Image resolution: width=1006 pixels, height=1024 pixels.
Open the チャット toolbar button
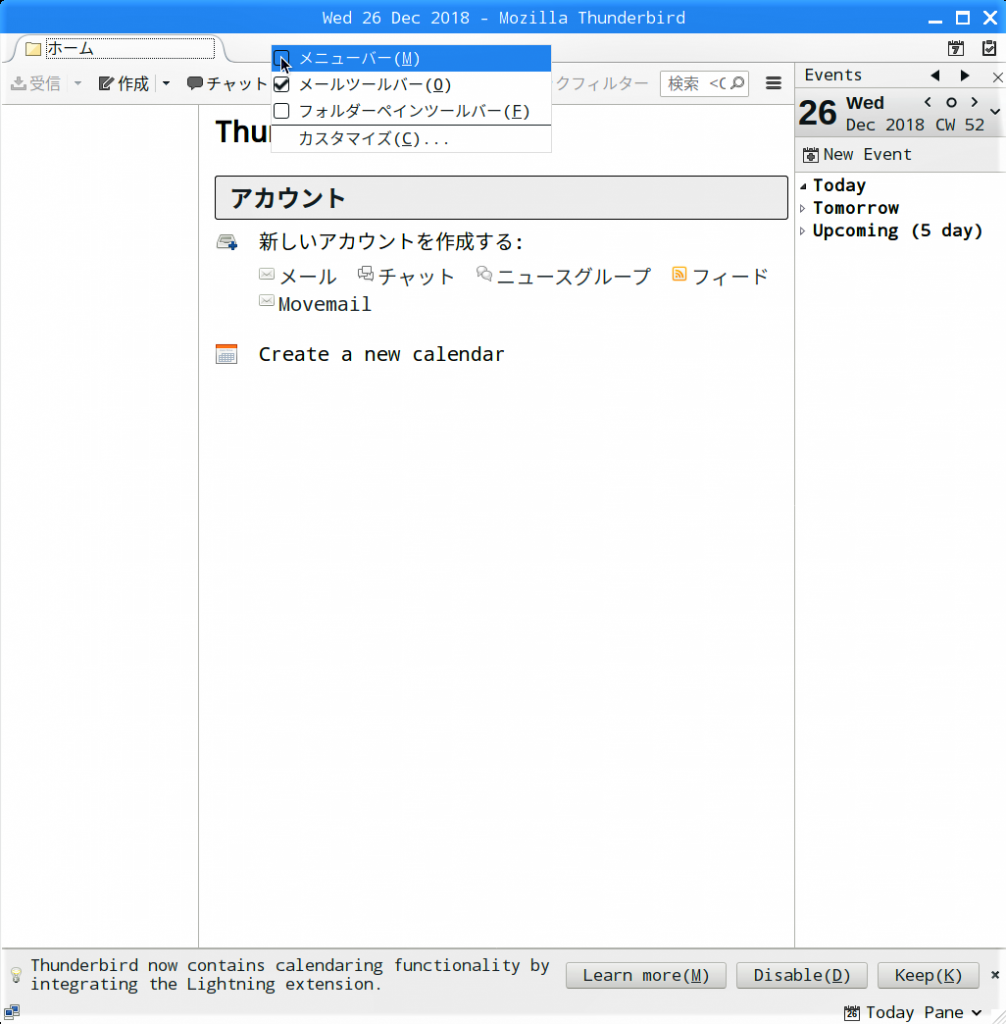(x=227, y=84)
